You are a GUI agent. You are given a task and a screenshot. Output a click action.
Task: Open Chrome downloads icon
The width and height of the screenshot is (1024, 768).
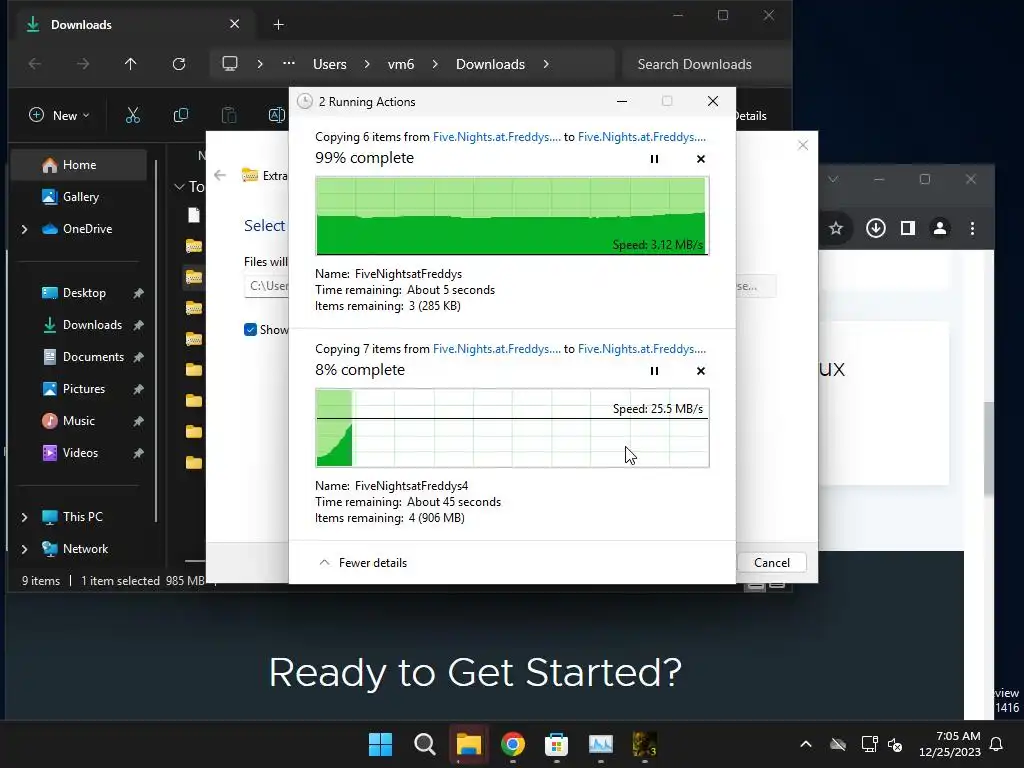click(876, 228)
